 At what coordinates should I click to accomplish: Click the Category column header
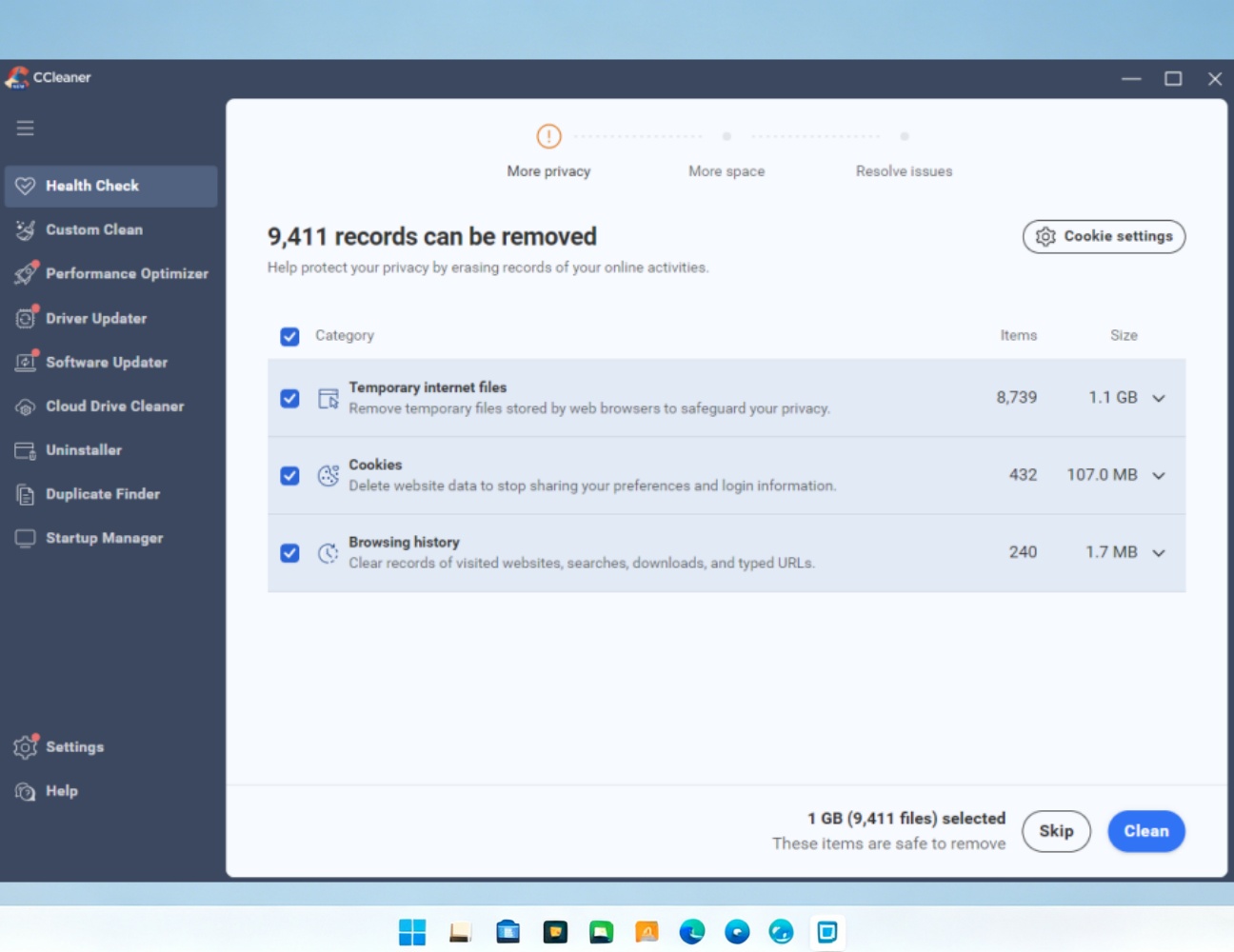(345, 335)
